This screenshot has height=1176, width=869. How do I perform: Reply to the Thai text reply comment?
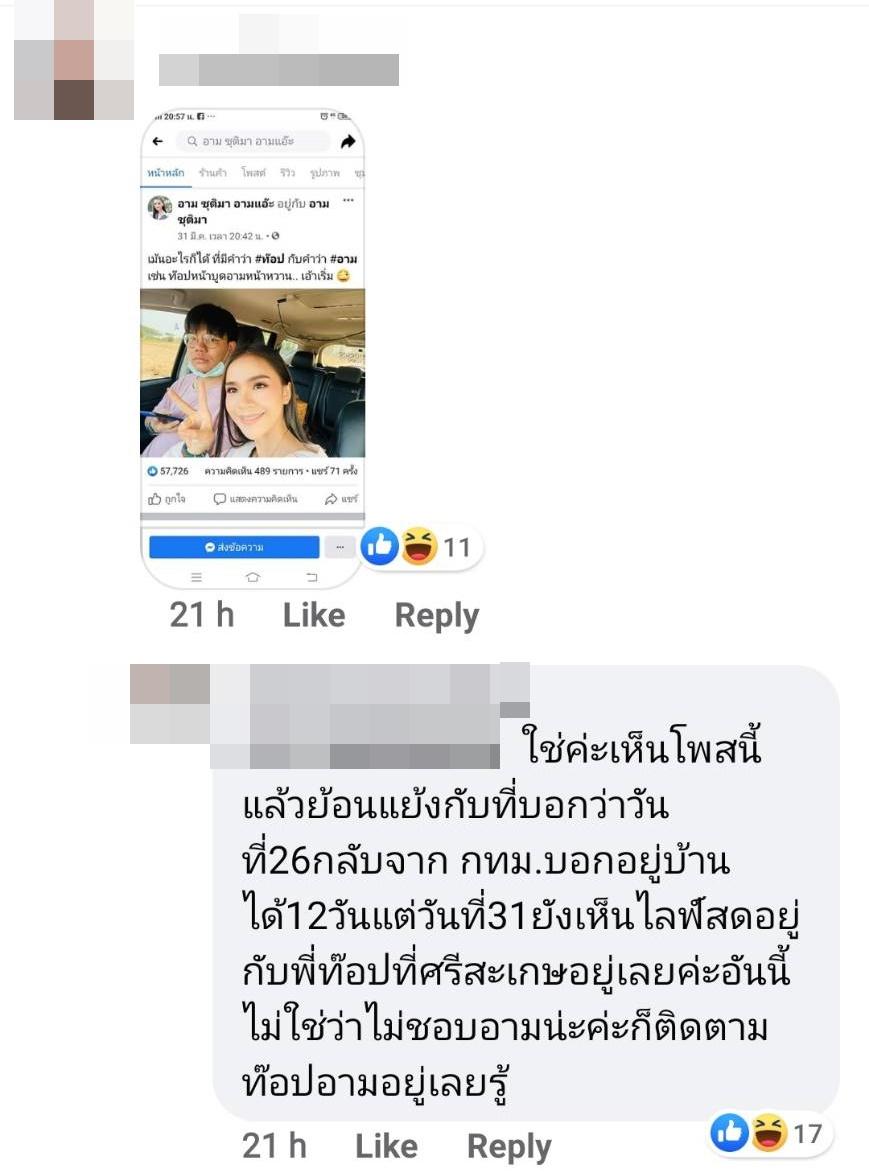point(509,1147)
